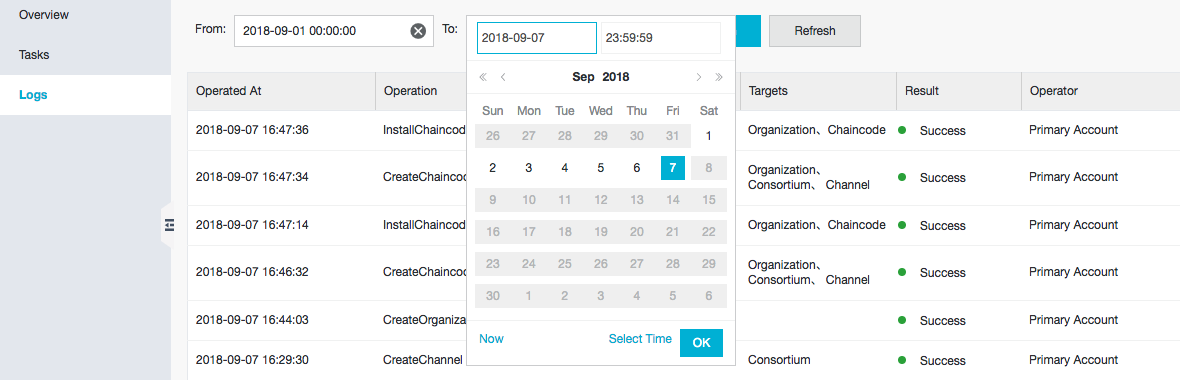Click the 2018-09-07 date input field
1180x380 pixels.
click(x=537, y=38)
